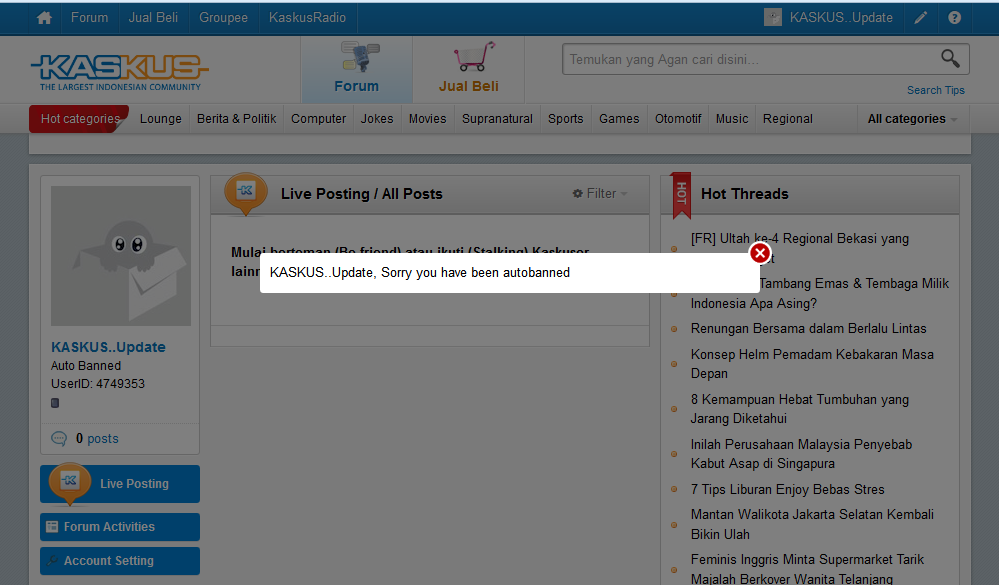Select the Computer category

(319, 119)
